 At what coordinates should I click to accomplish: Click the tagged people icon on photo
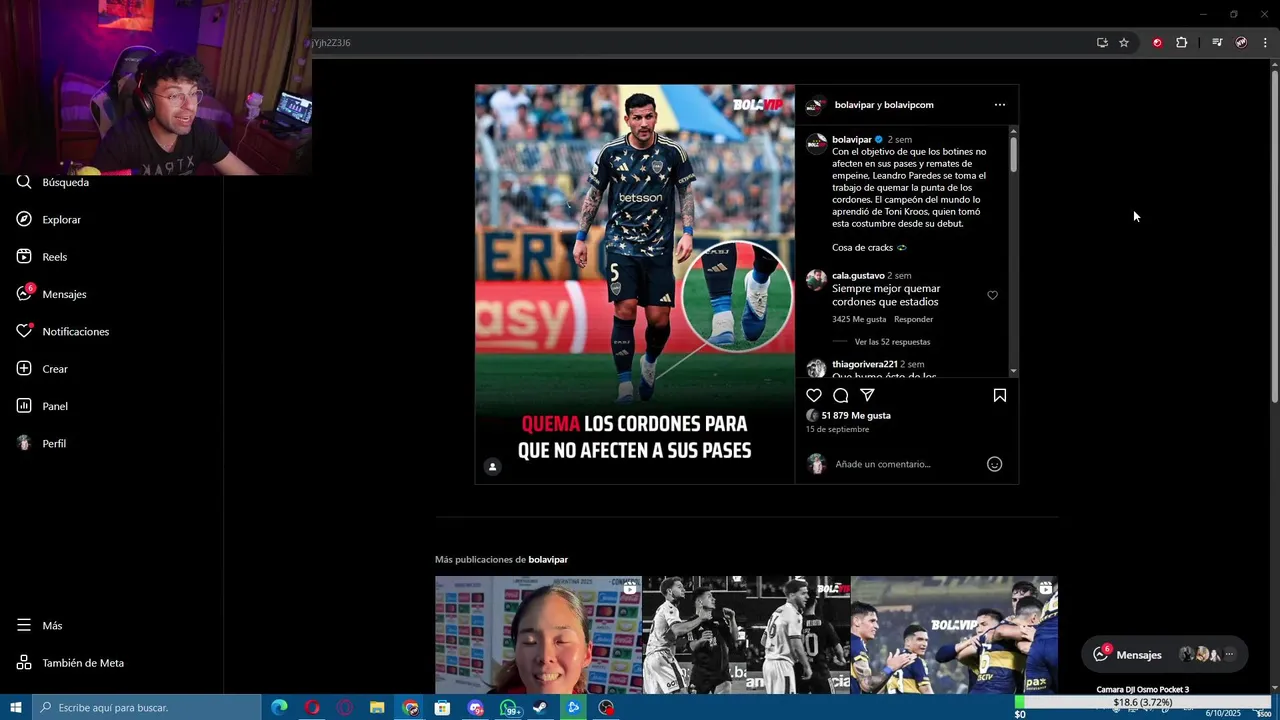coord(492,466)
